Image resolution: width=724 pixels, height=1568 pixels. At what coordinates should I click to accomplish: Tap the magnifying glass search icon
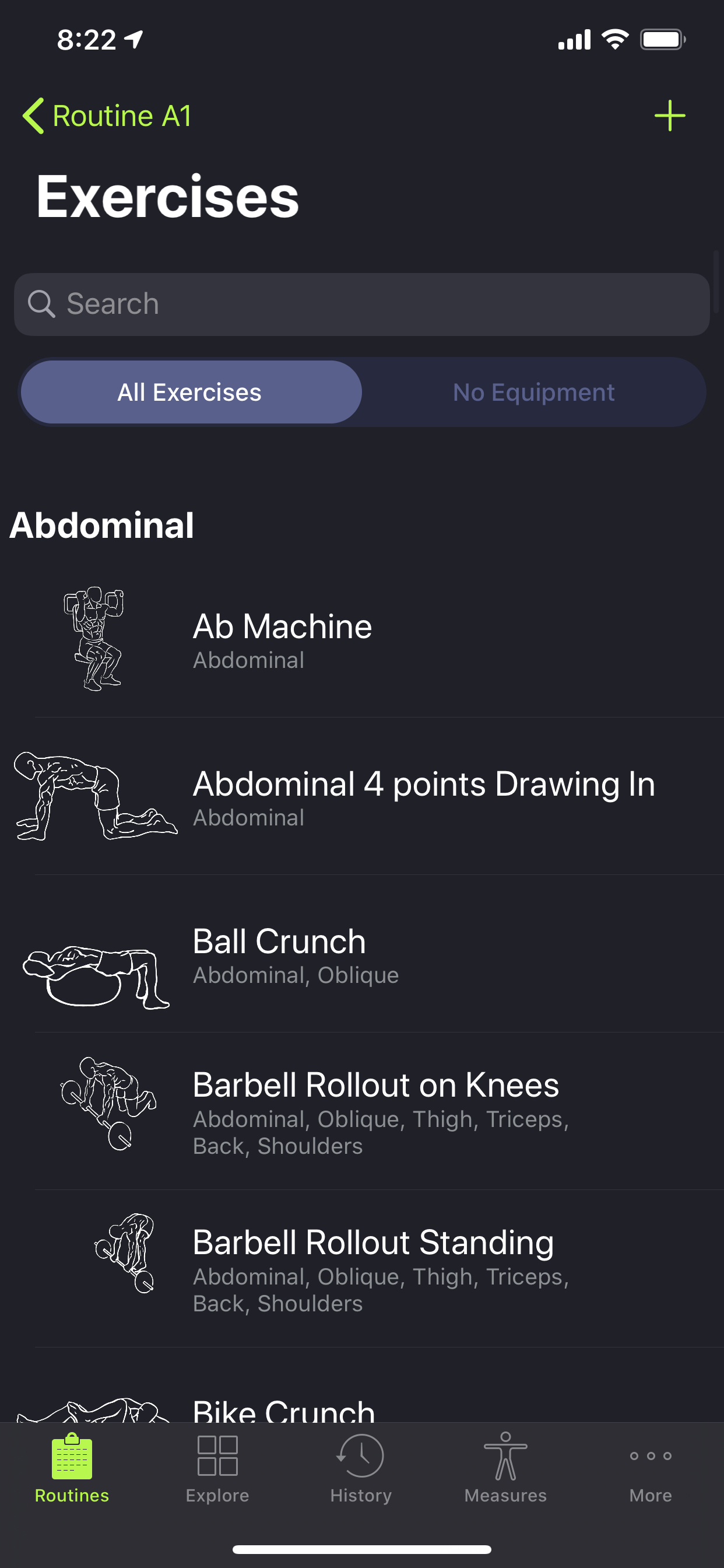[x=41, y=304]
